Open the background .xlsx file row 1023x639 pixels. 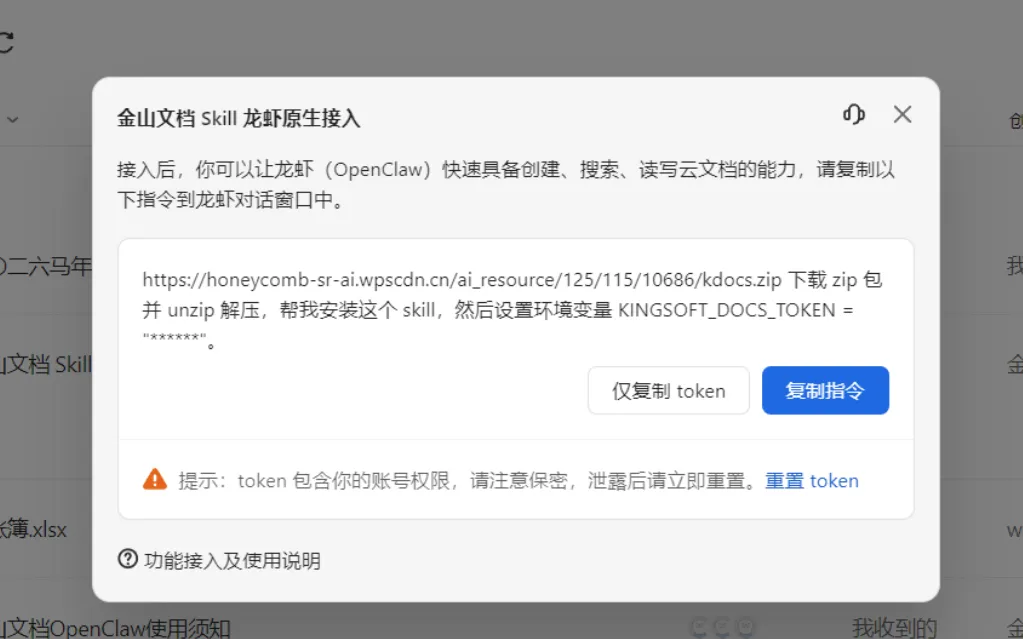(34, 529)
